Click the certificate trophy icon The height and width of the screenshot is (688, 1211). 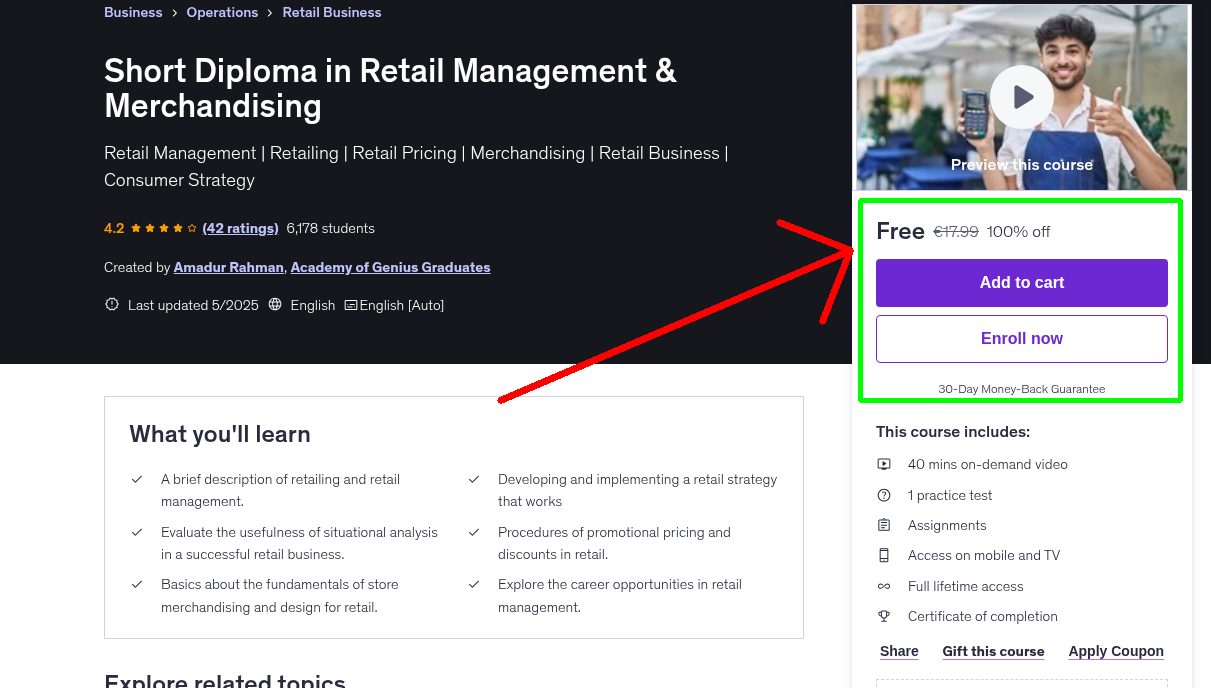[884, 616]
